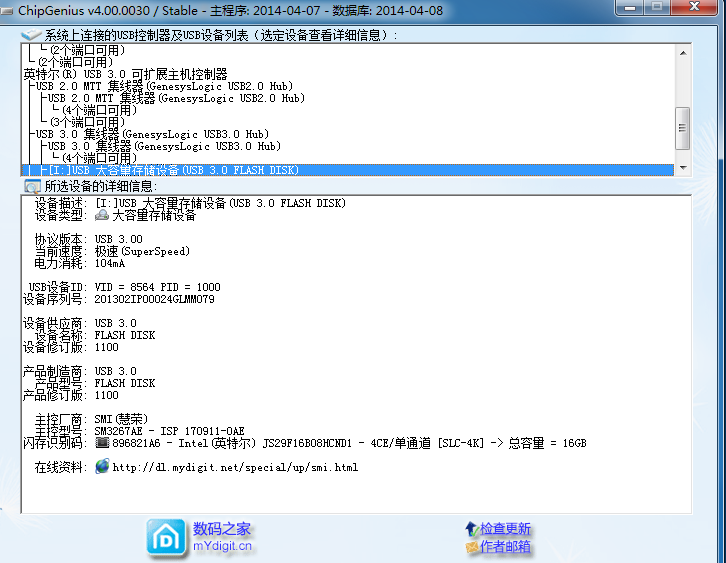The width and height of the screenshot is (726, 563).
Task: Click the 设备修订版 value 1100
Action: [106, 347]
